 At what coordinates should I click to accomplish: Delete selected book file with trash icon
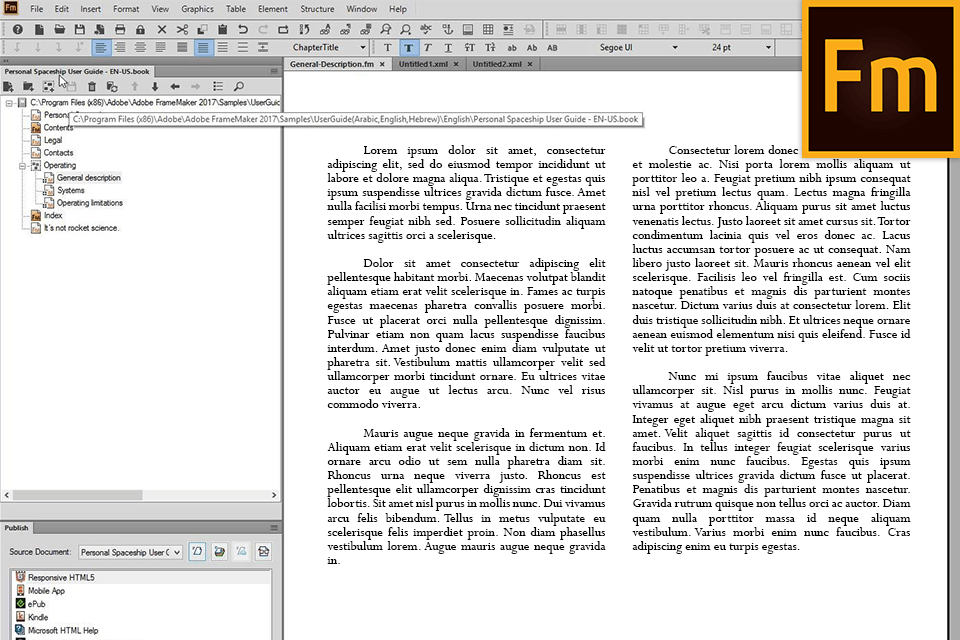[92, 86]
